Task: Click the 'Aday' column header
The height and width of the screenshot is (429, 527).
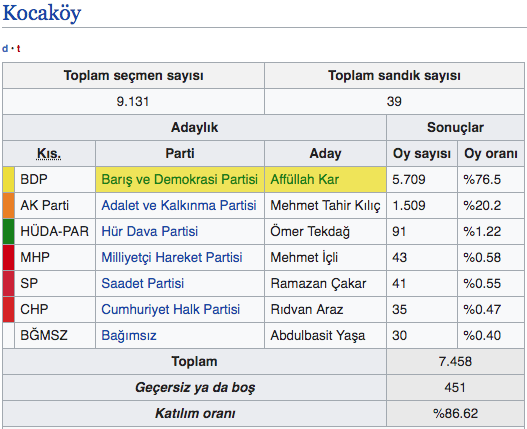Action: (x=325, y=154)
